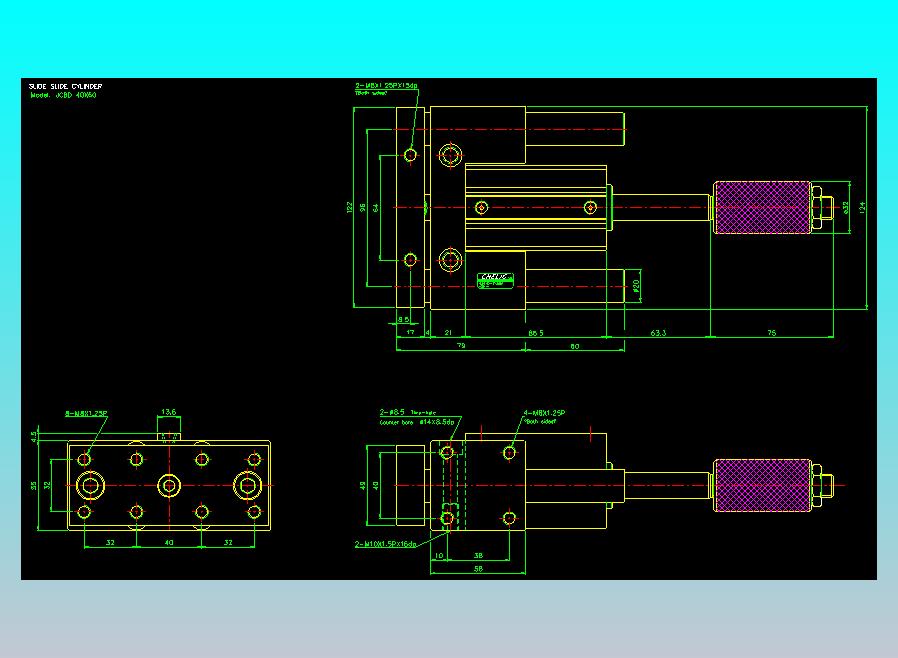The height and width of the screenshot is (658, 898).
Task: Click the '76' length dimension
Action: click(771, 333)
